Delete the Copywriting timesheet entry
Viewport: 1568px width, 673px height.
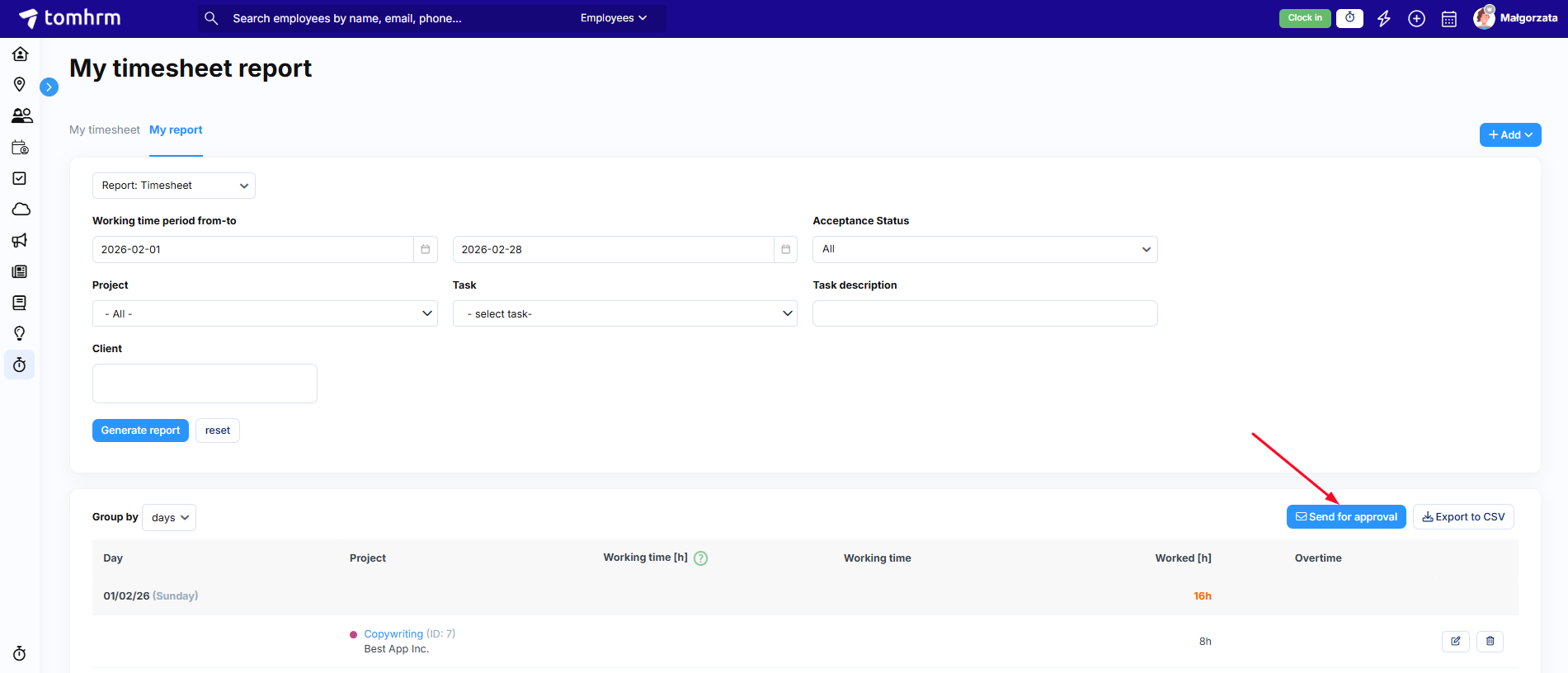tap(1490, 641)
